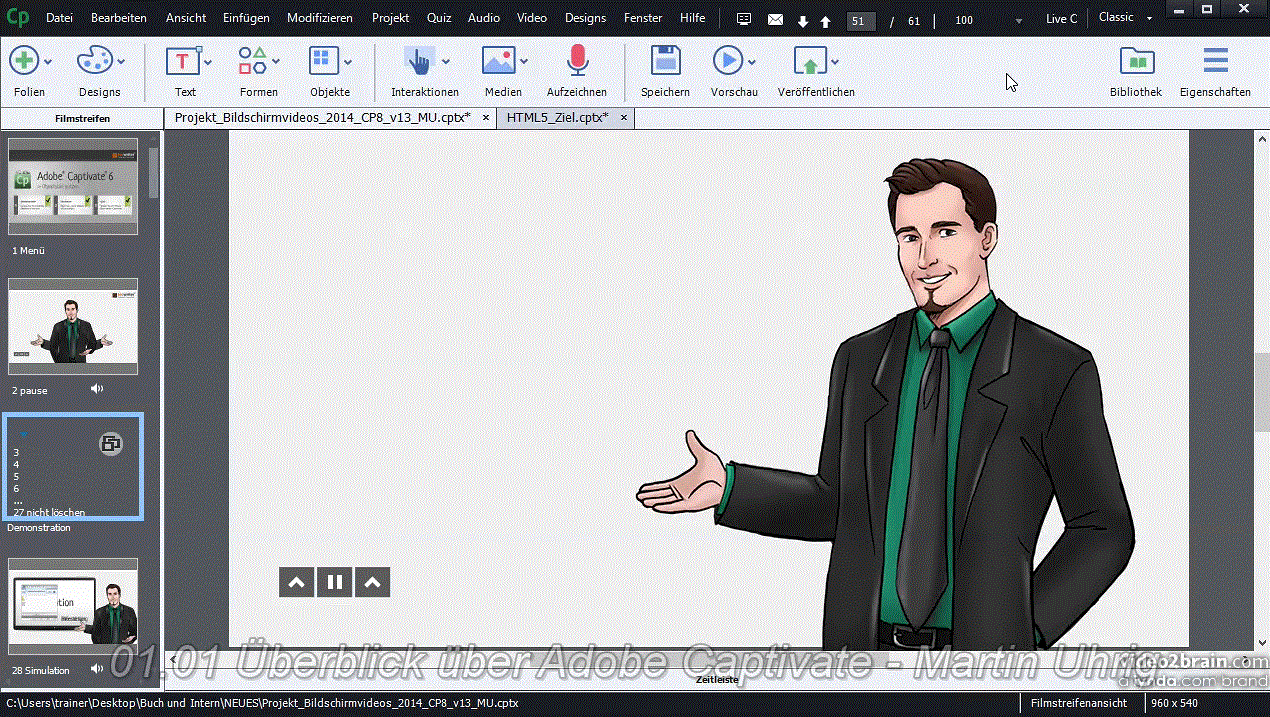Open the Projekt menu
1270x717 pixels.
(391, 18)
